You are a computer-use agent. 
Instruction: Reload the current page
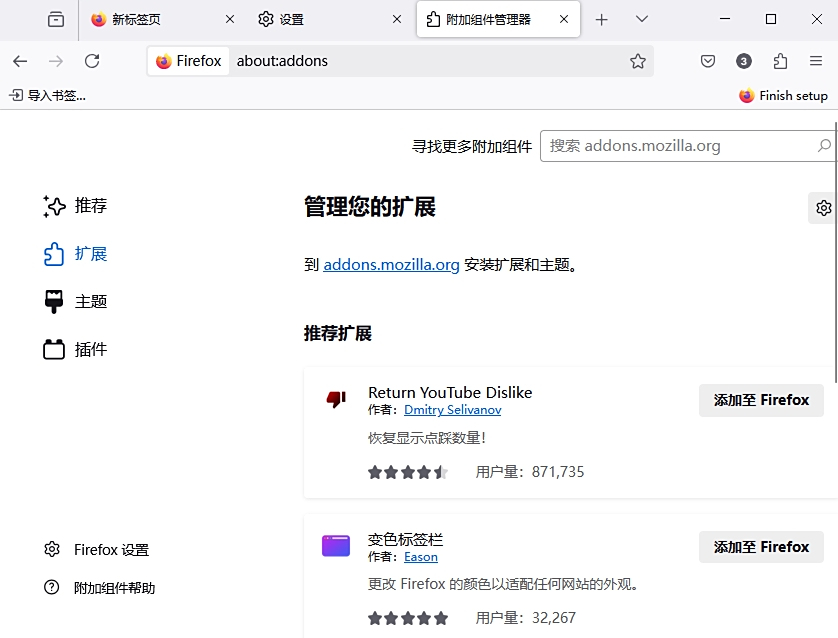click(92, 61)
